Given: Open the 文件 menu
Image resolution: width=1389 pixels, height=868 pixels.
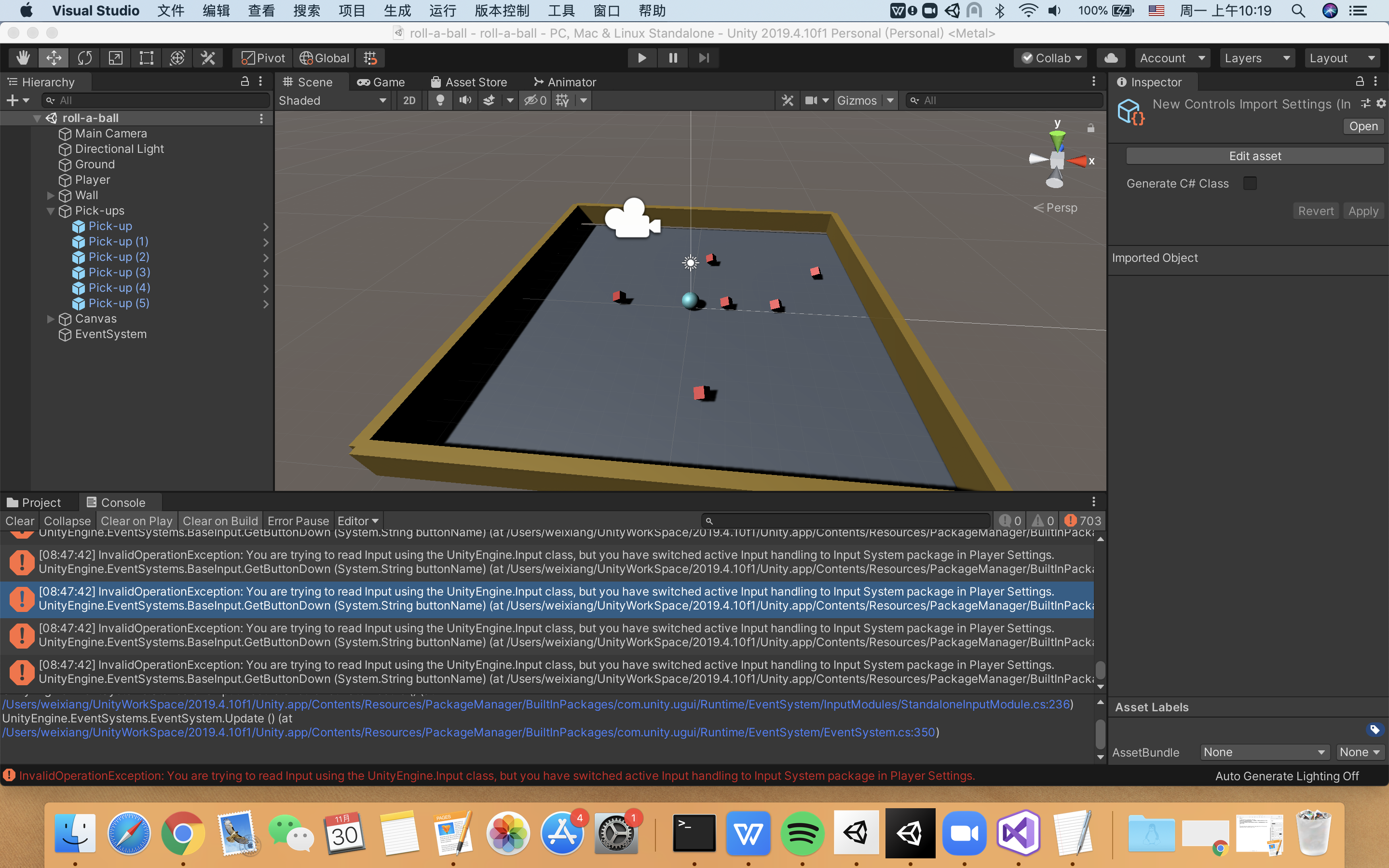Looking at the screenshot, I should [x=170, y=11].
